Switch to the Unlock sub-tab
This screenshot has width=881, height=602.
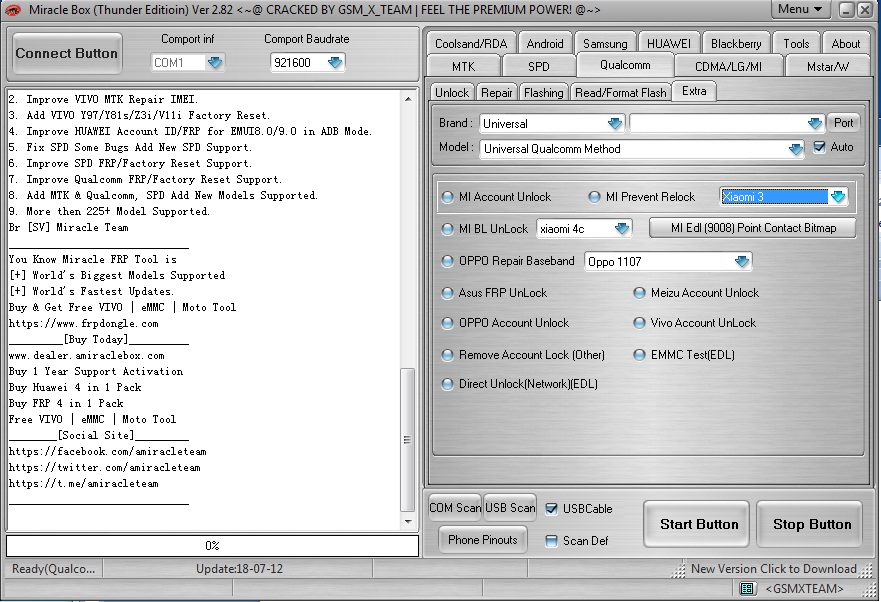452,92
